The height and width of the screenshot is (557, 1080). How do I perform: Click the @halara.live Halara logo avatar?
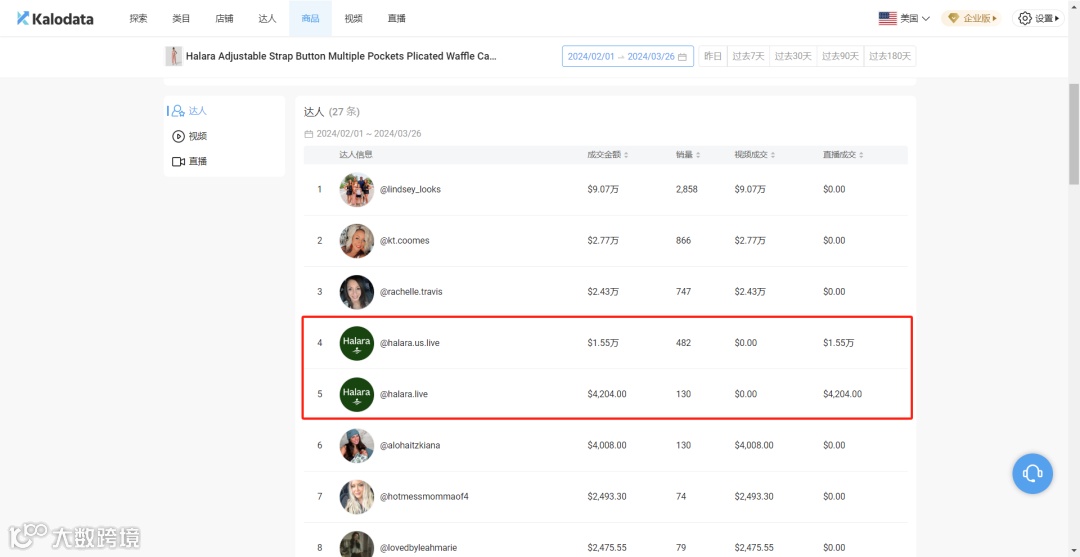357,394
